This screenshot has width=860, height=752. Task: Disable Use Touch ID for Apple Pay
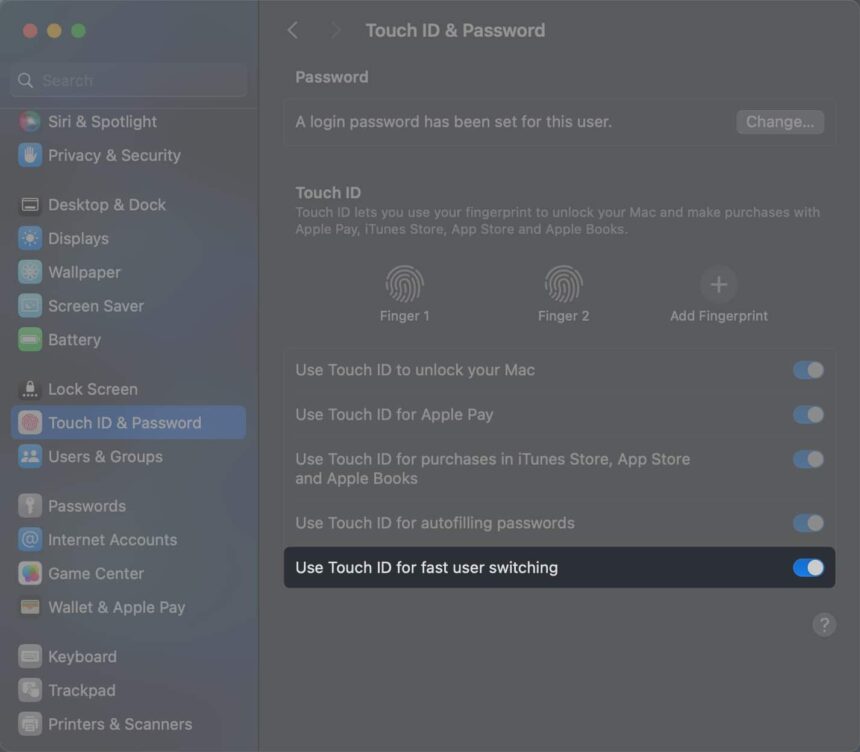tap(808, 414)
